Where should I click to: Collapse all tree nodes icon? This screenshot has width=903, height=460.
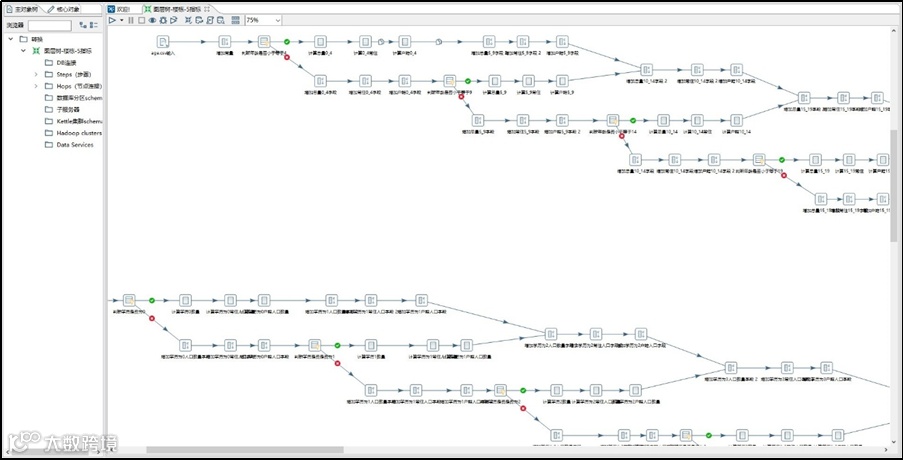pyautogui.click(x=94, y=25)
